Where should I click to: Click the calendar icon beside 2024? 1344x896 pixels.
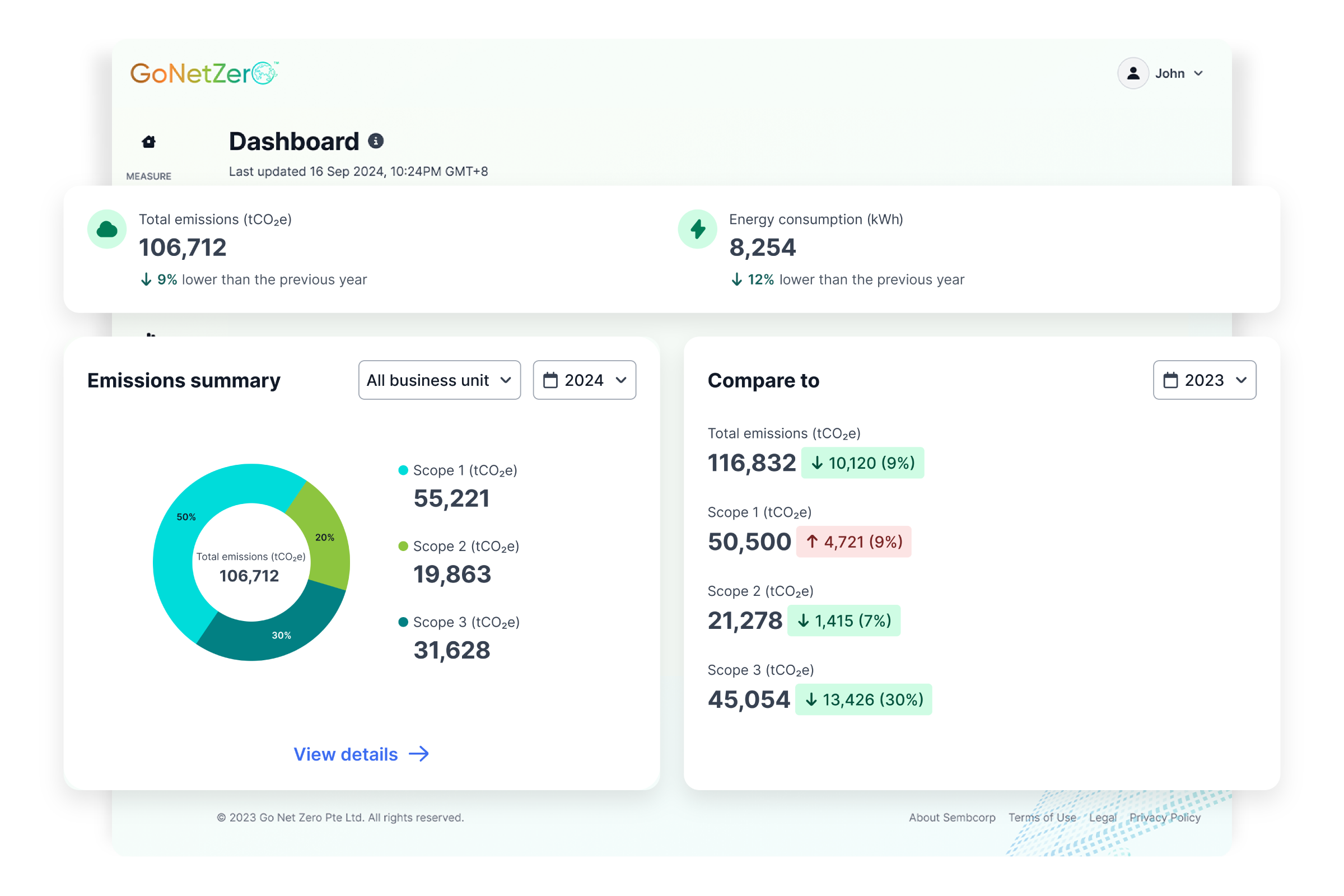click(550, 380)
